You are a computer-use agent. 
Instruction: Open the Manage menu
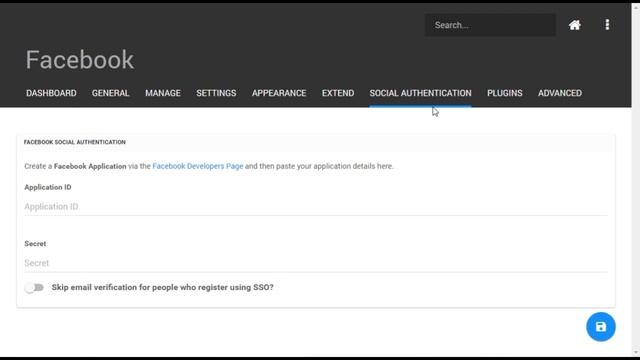point(163,93)
